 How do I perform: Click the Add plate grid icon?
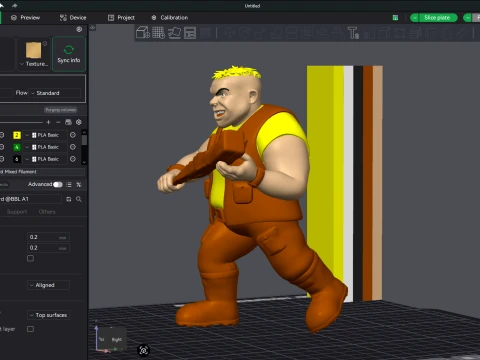tap(159, 33)
